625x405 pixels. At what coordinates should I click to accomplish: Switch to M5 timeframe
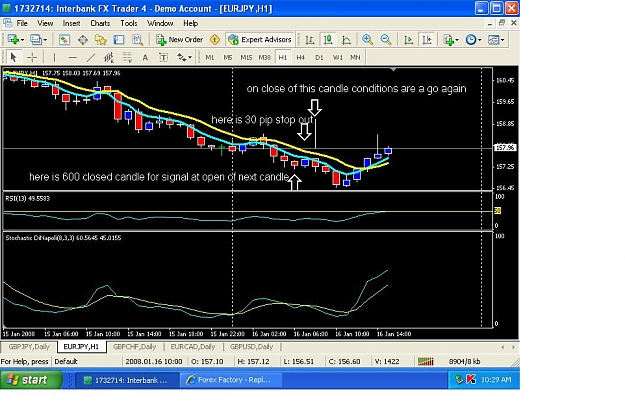tap(228, 57)
